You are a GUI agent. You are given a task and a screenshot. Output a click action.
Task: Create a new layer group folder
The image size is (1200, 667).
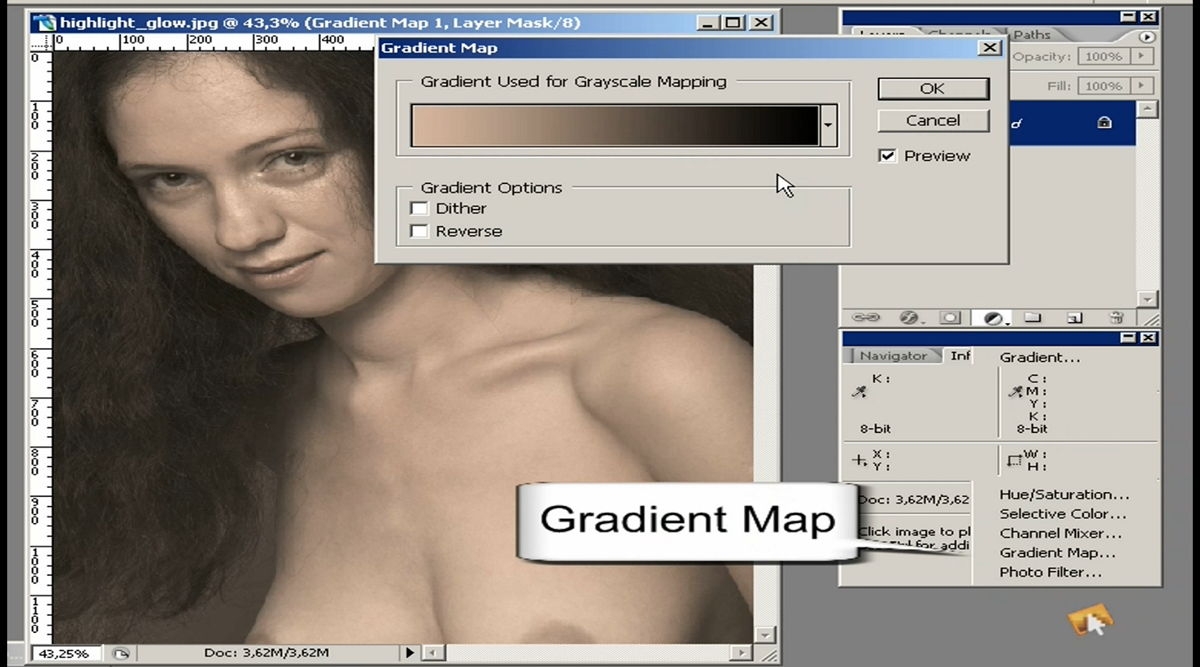[1033, 317]
